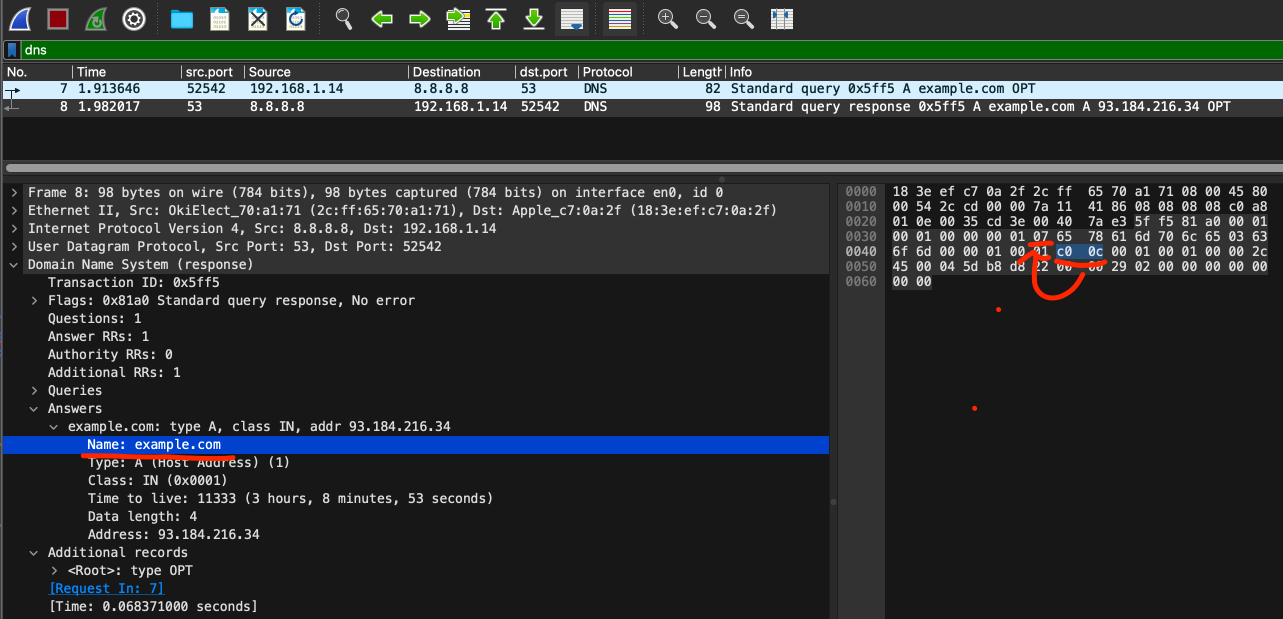Sort by the Source column header
The height and width of the screenshot is (619, 1283).
pyautogui.click(x=326, y=72)
